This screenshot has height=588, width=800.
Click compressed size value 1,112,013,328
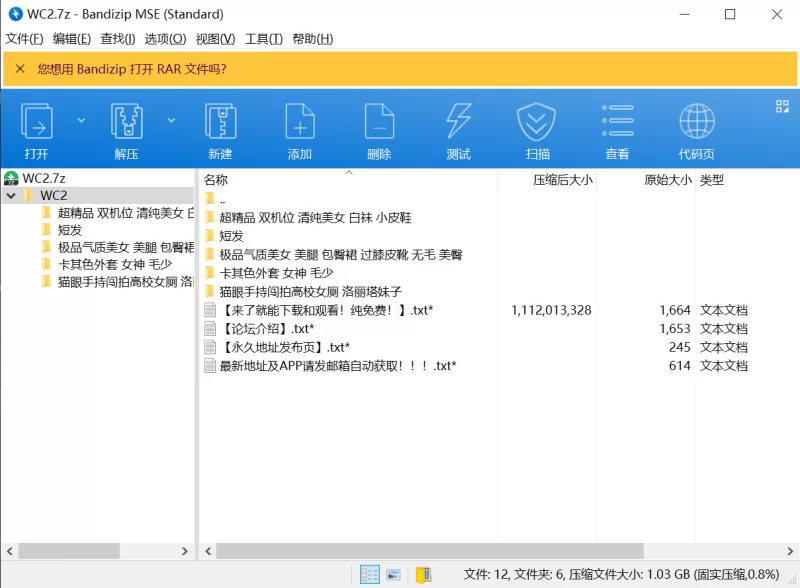[551, 310]
